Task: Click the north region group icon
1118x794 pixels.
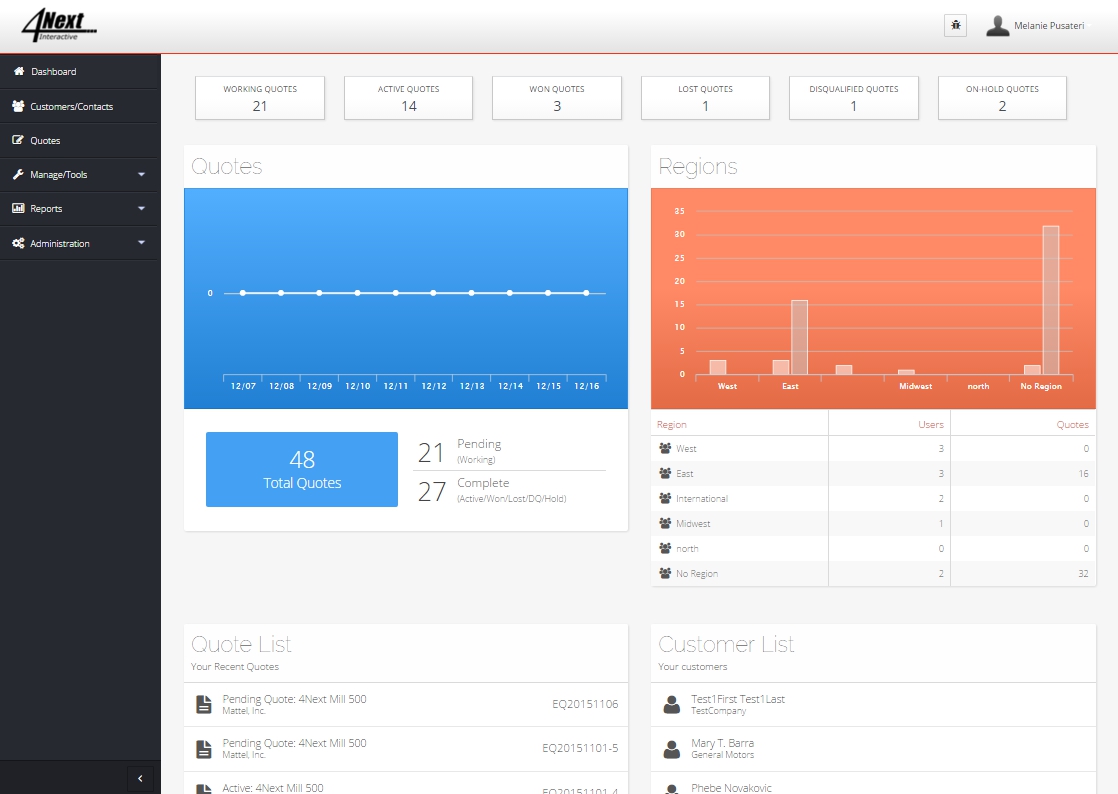Action: click(665, 548)
